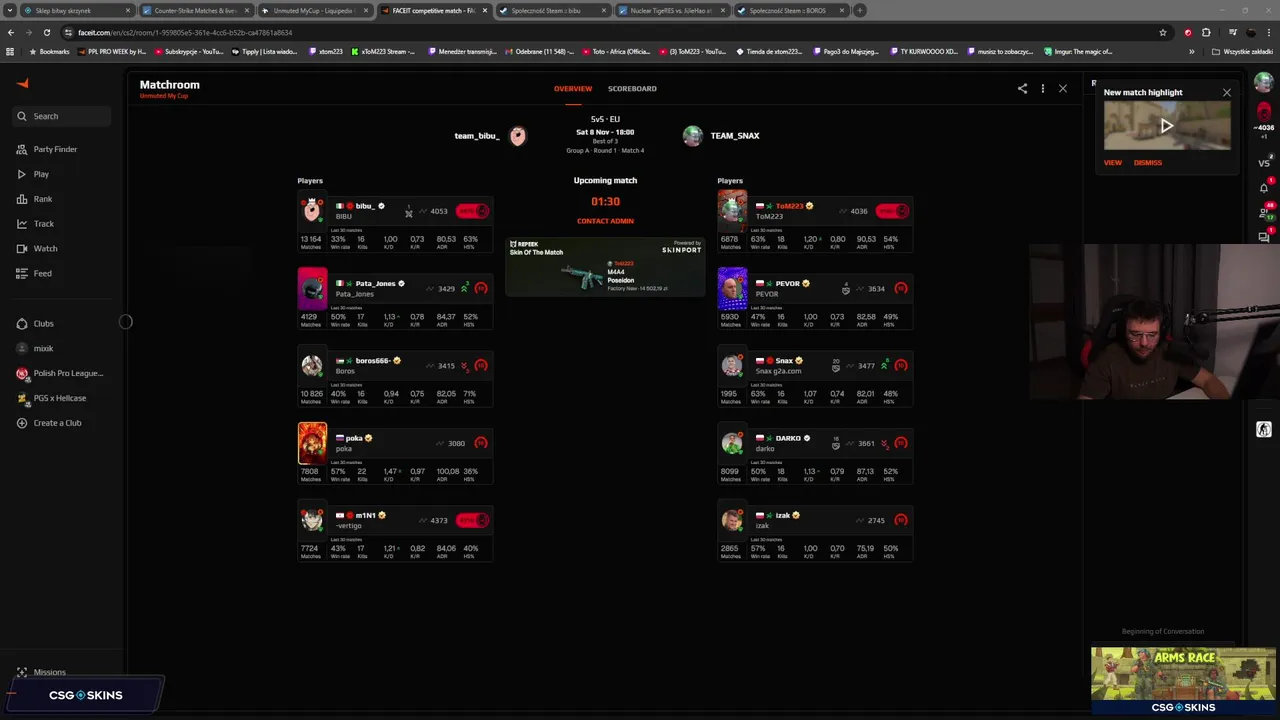Open the Wszystkie zakładki bookmarks folder
The image size is (1280, 720).
pos(1244,51)
